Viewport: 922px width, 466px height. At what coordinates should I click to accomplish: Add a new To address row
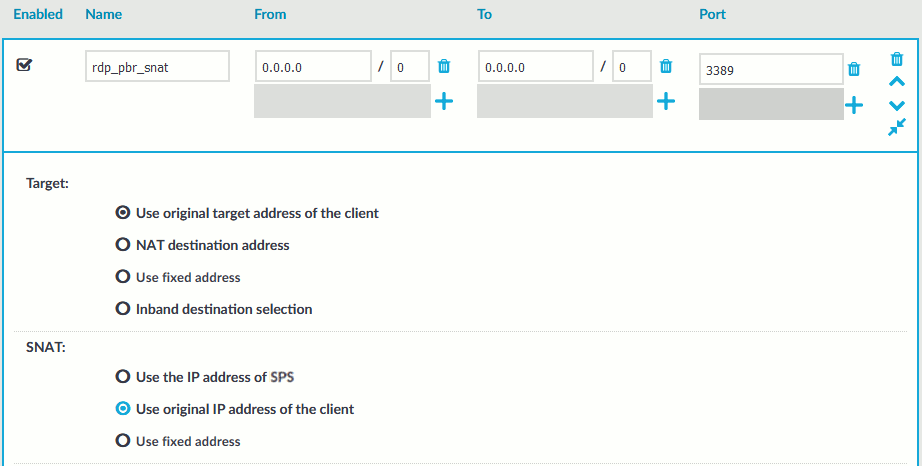(x=666, y=102)
